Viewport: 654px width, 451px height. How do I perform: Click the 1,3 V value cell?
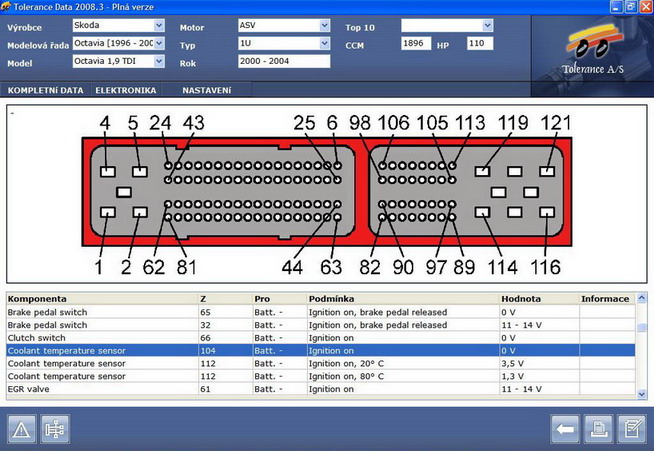point(539,376)
